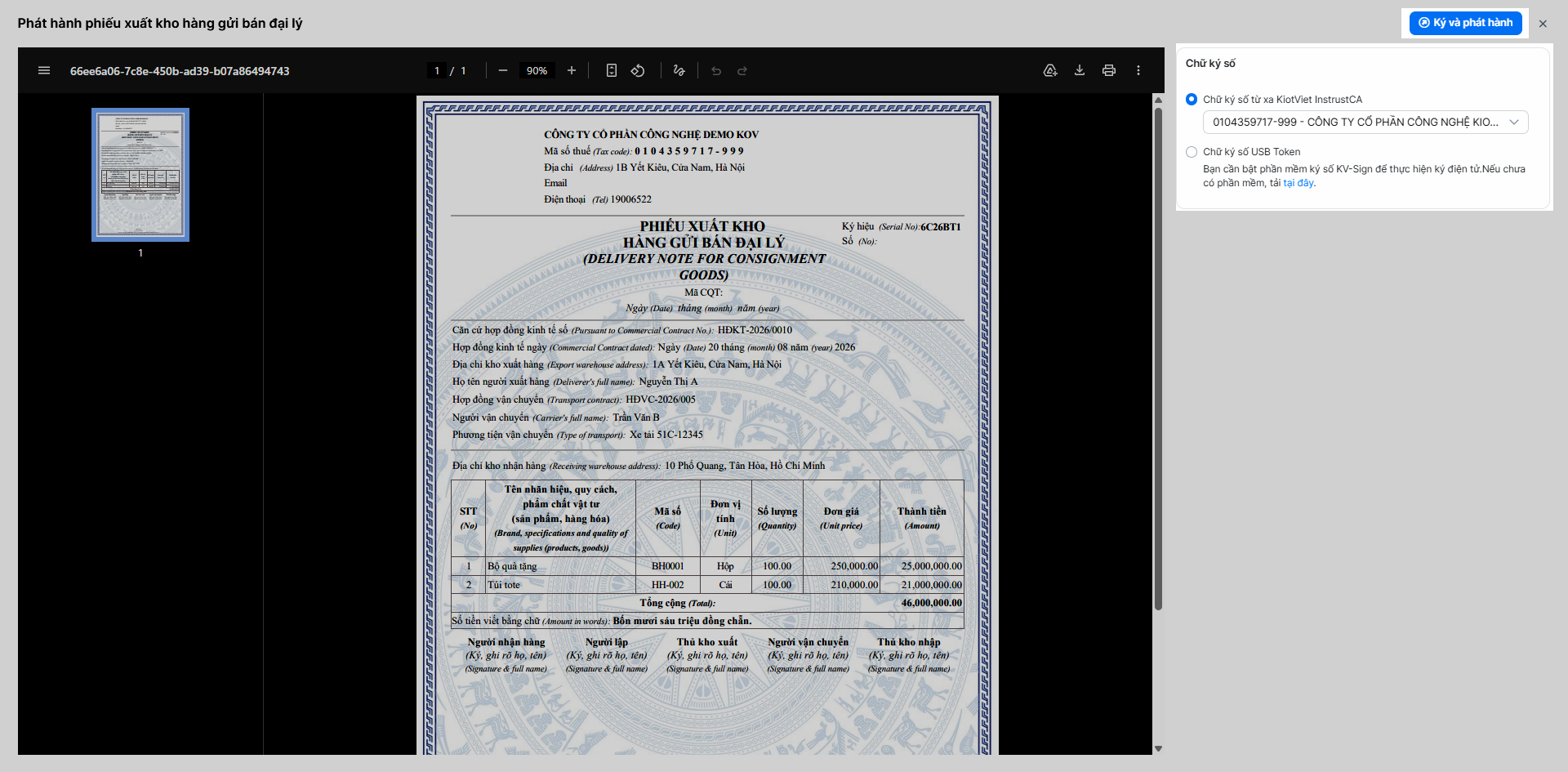Image resolution: width=1568 pixels, height=772 pixels.
Task: Click transport contract HĐVC-2026/005
Action: (661, 399)
